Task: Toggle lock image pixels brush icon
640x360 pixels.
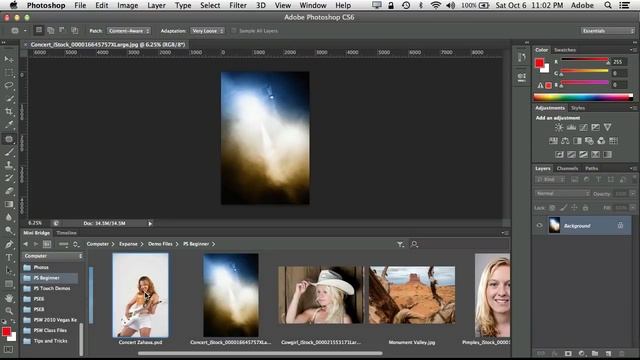Action: 563,208
